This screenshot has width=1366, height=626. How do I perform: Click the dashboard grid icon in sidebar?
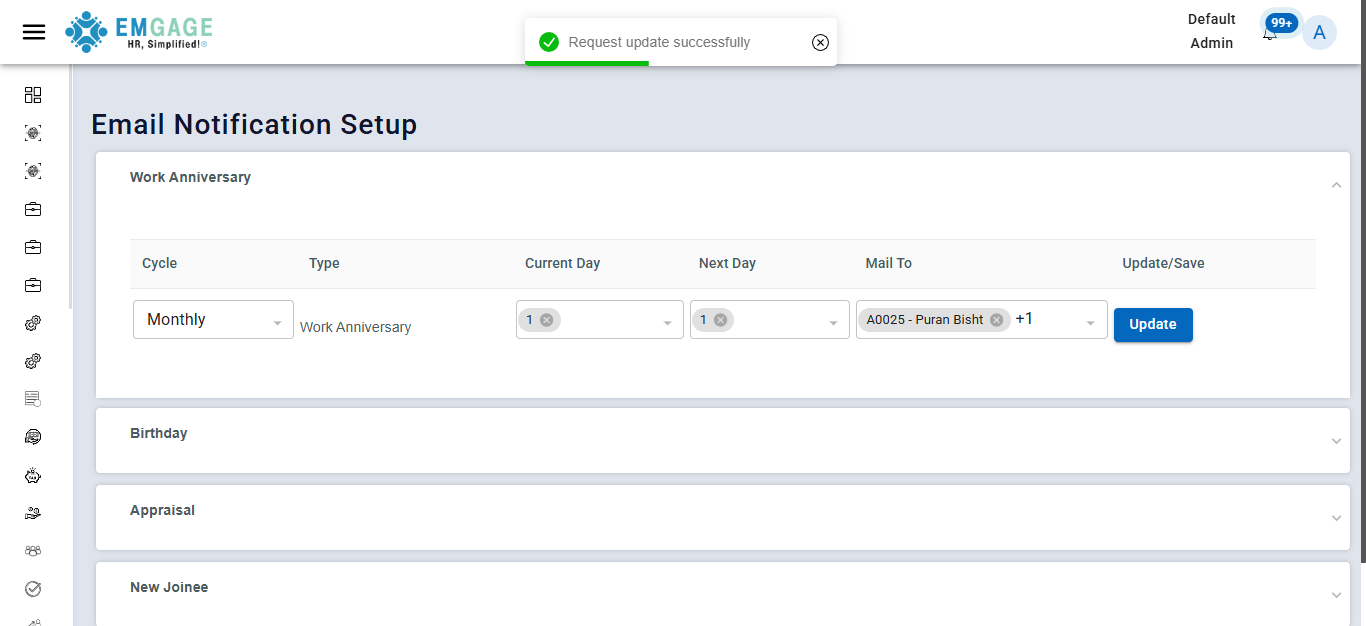(x=33, y=95)
